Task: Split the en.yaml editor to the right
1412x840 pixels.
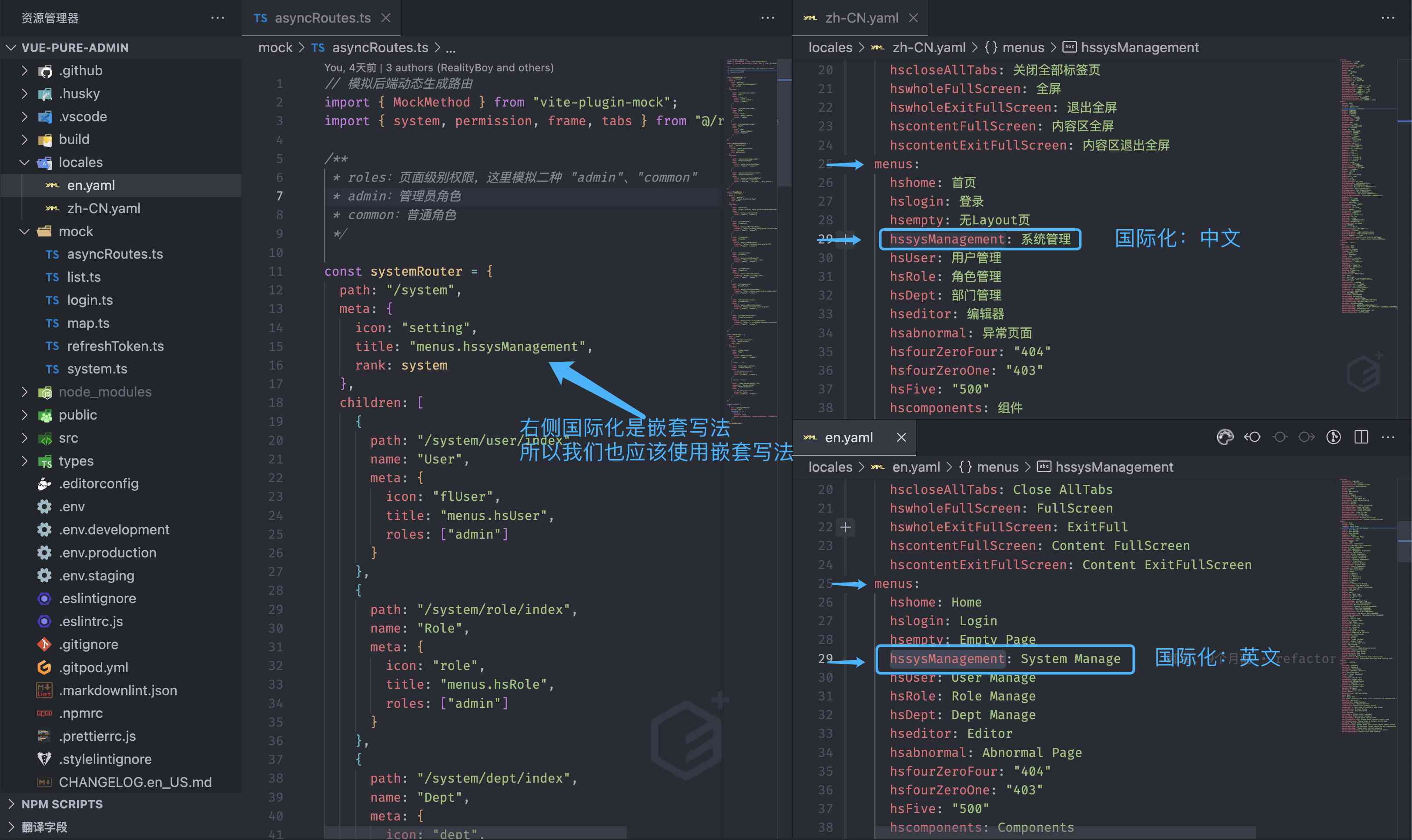Action: click(x=1361, y=437)
